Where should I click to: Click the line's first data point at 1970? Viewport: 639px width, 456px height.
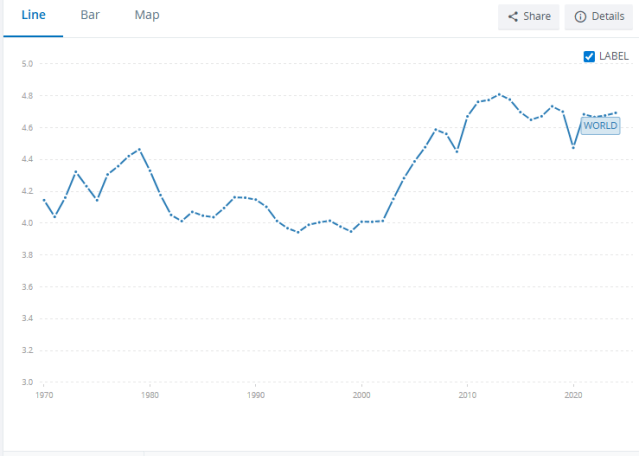[44, 200]
